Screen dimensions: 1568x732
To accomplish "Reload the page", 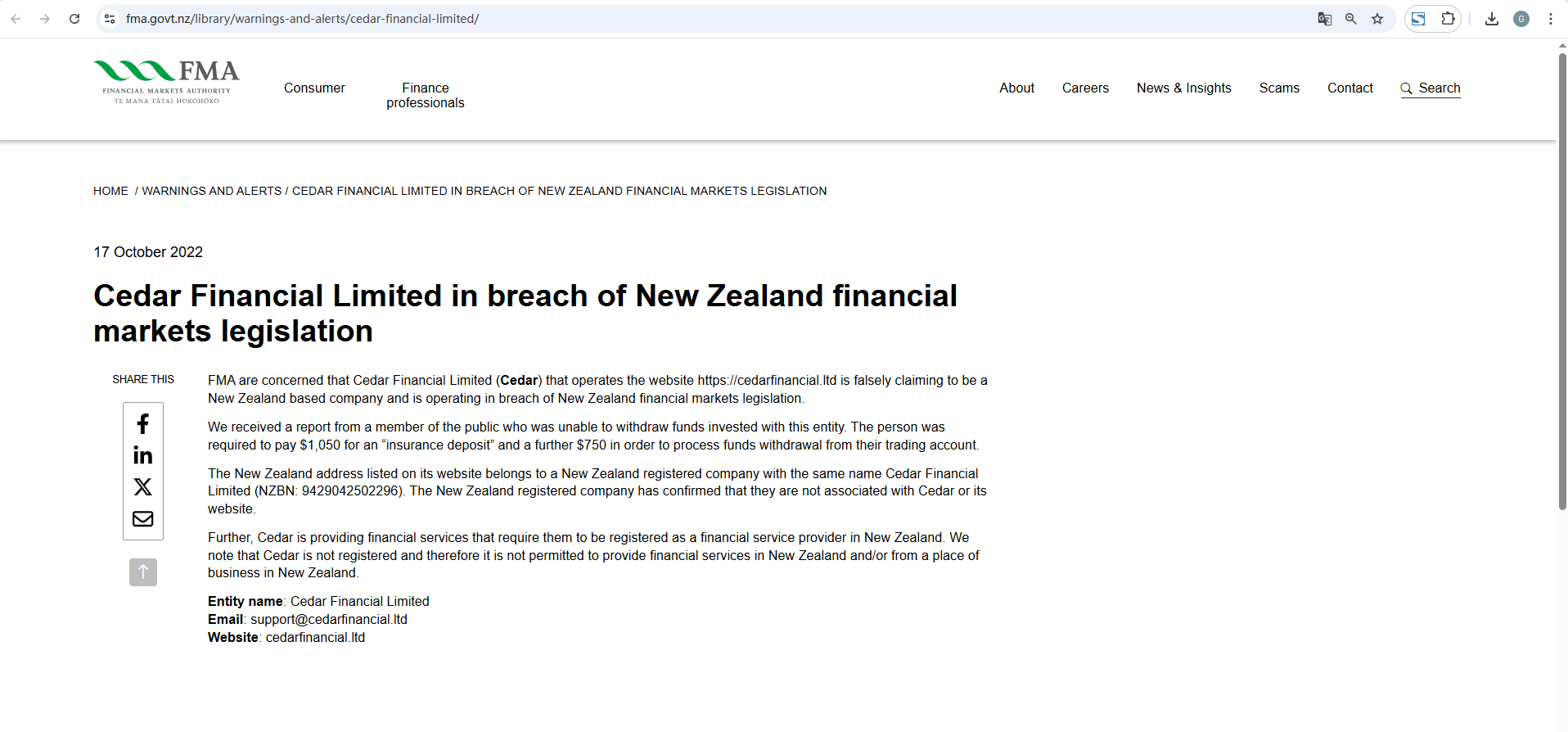I will (x=74, y=19).
